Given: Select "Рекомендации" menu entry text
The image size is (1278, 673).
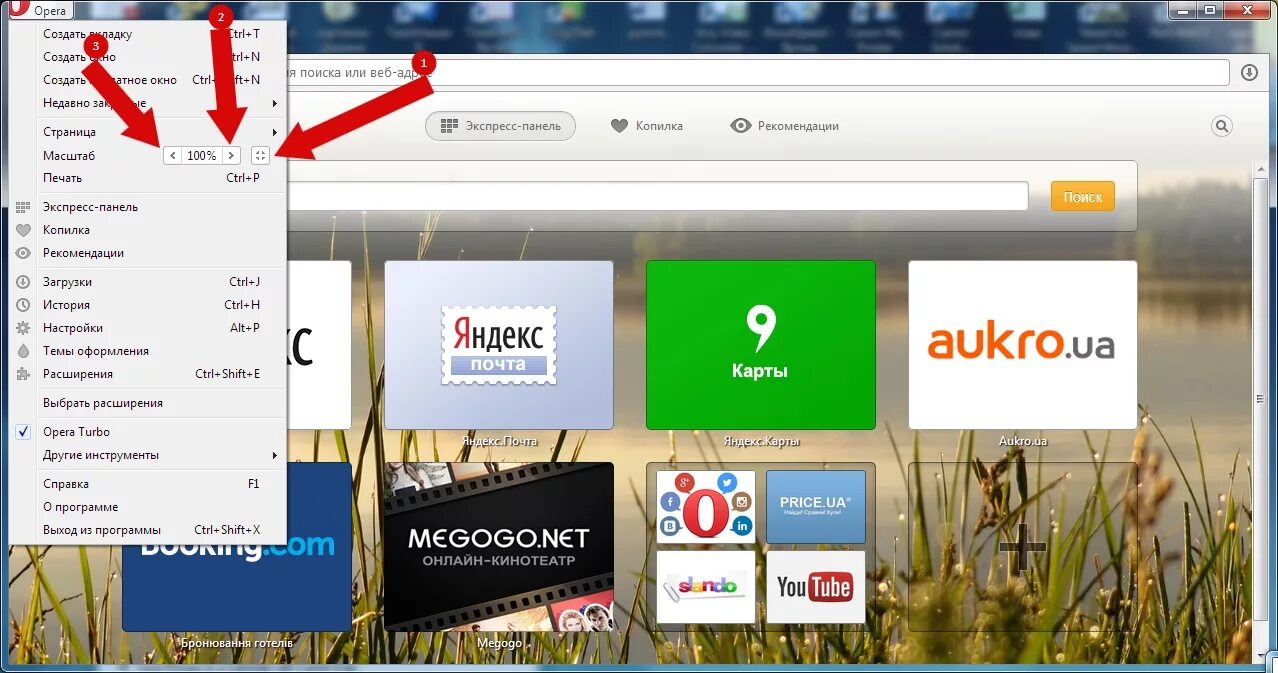Looking at the screenshot, I should pos(83,253).
